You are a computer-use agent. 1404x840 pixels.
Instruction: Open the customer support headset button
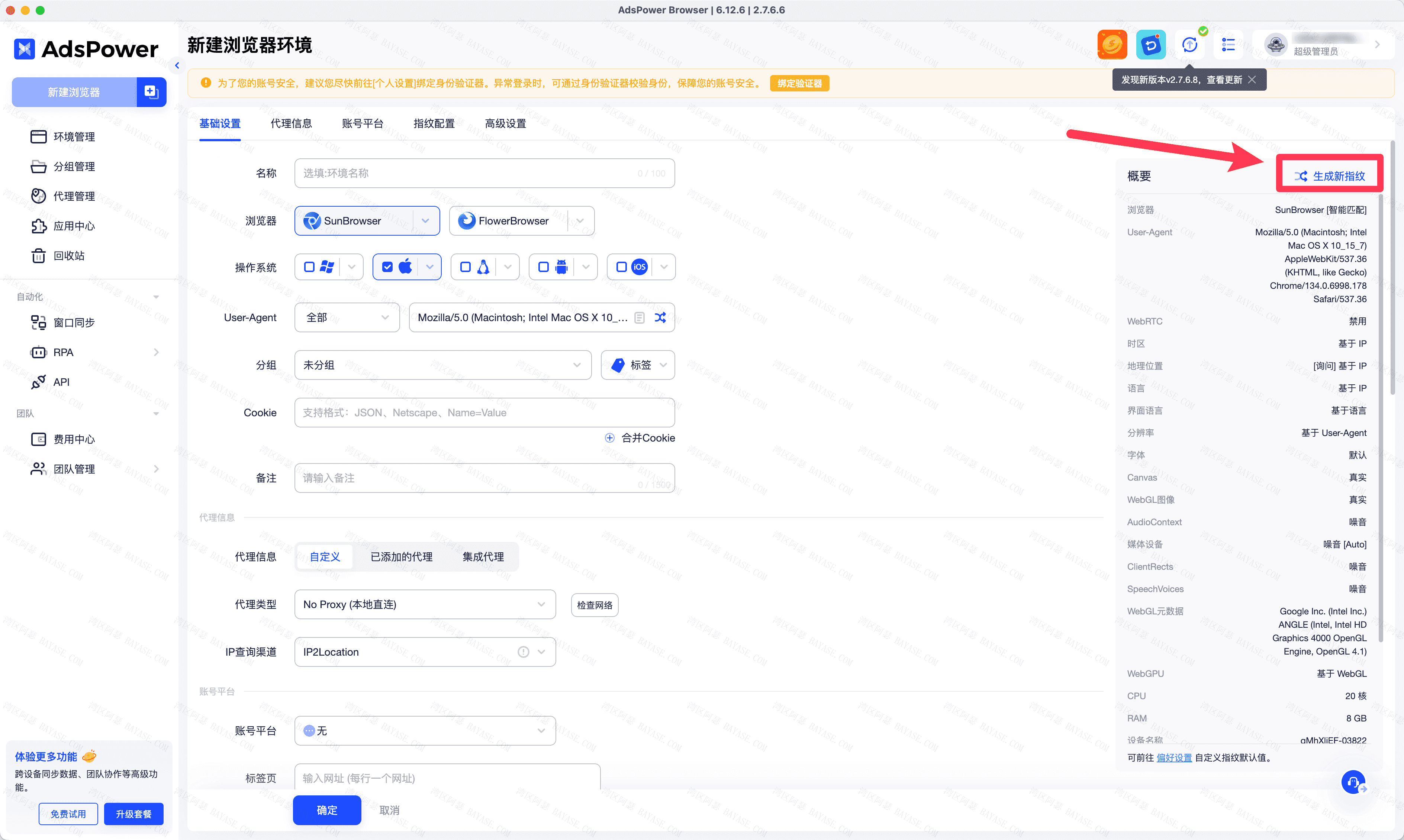coord(1353,782)
